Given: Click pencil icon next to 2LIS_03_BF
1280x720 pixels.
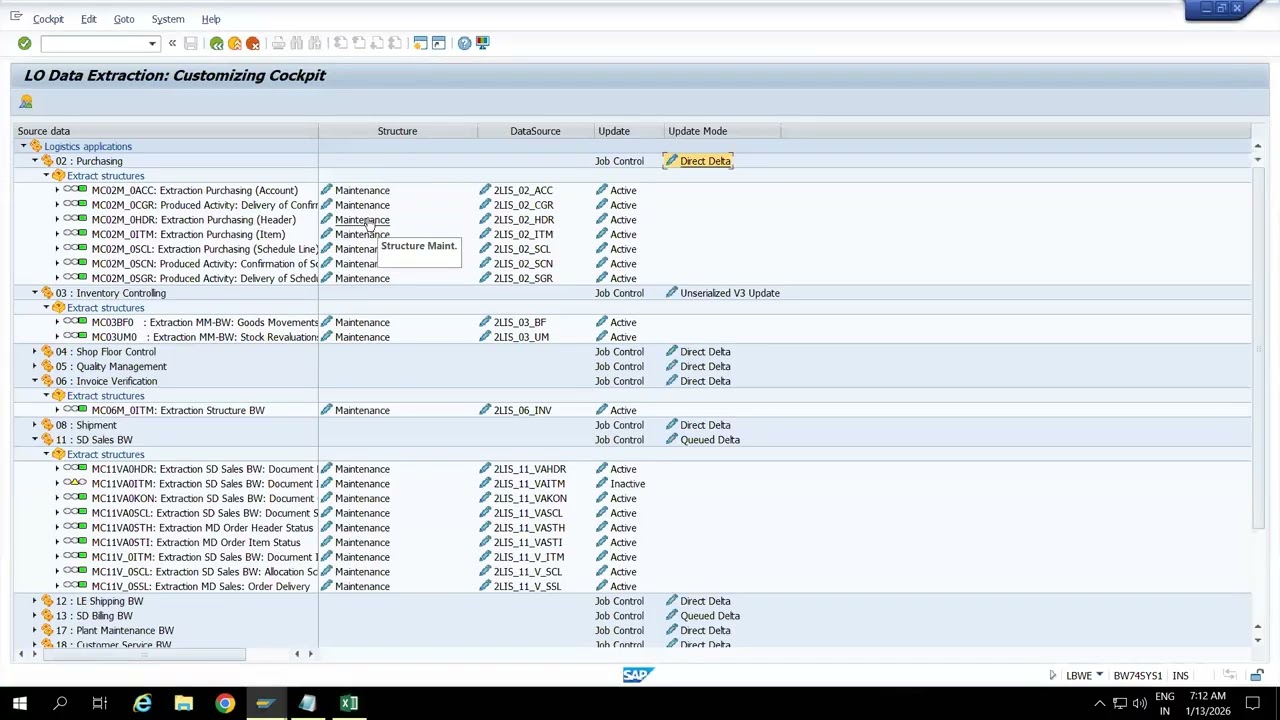Looking at the screenshot, I should click(485, 322).
